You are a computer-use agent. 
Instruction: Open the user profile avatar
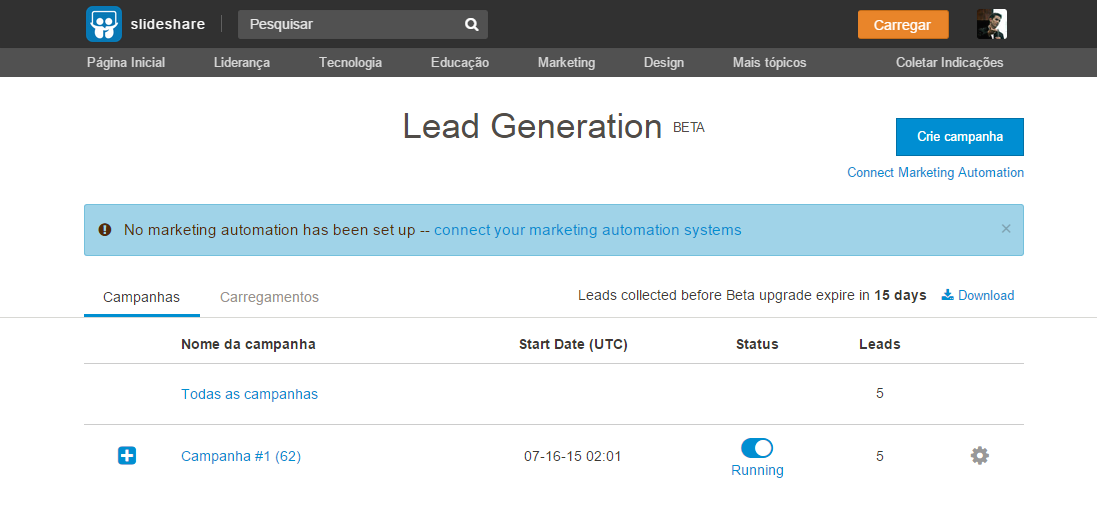[991, 25]
